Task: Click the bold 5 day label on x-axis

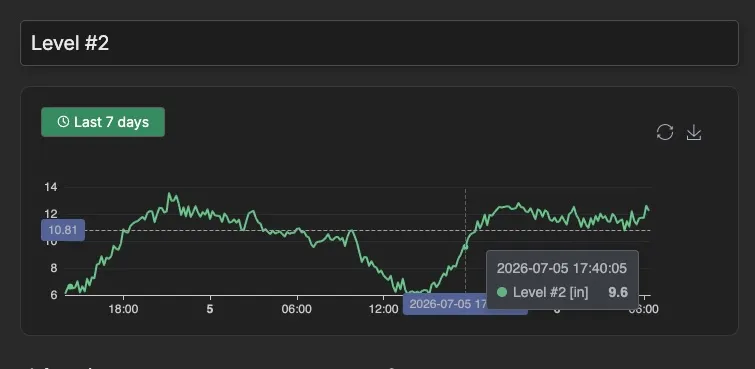Action: point(209,309)
